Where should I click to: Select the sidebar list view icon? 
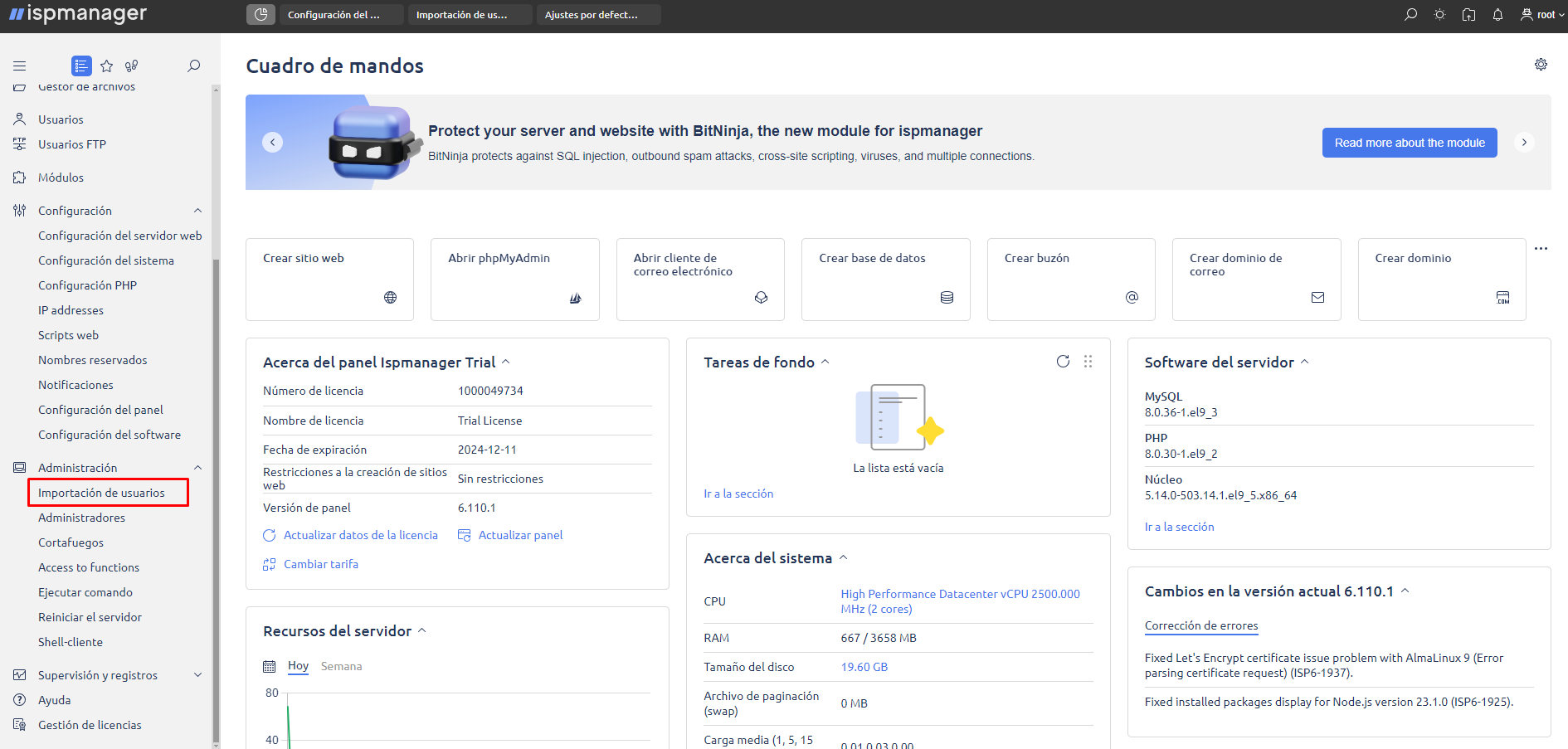(x=81, y=66)
